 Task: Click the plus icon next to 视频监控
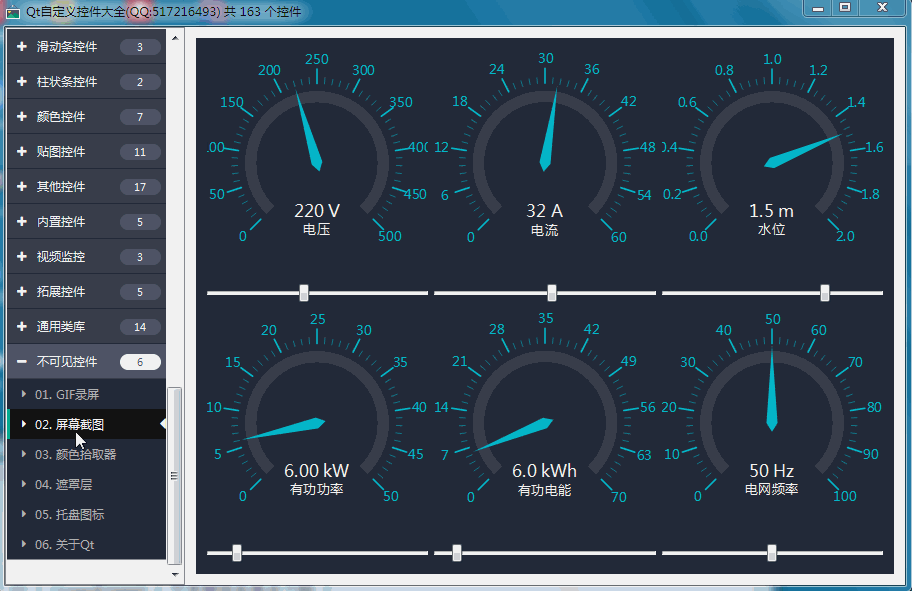tap(21, 257)
